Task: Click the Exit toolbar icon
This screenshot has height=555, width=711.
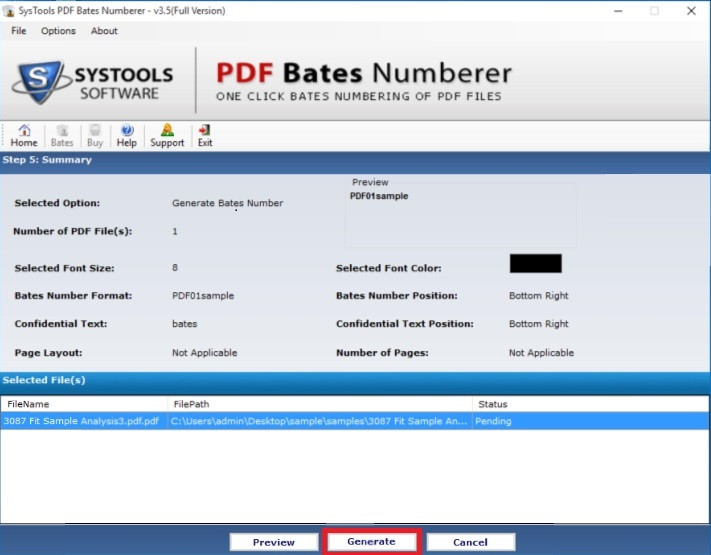Action: click(x=205, y=136)
